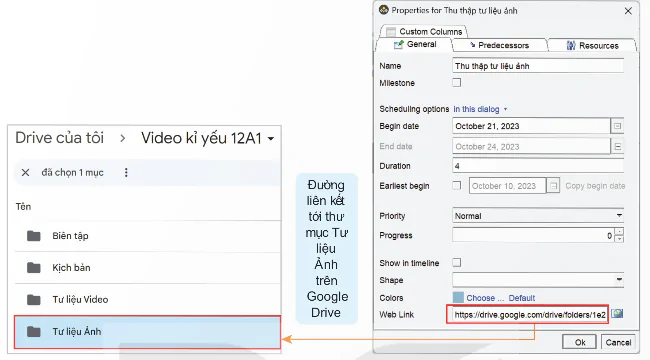Open the Earliest begin calendar icon

pyautogui.click(x=553, y=186)
